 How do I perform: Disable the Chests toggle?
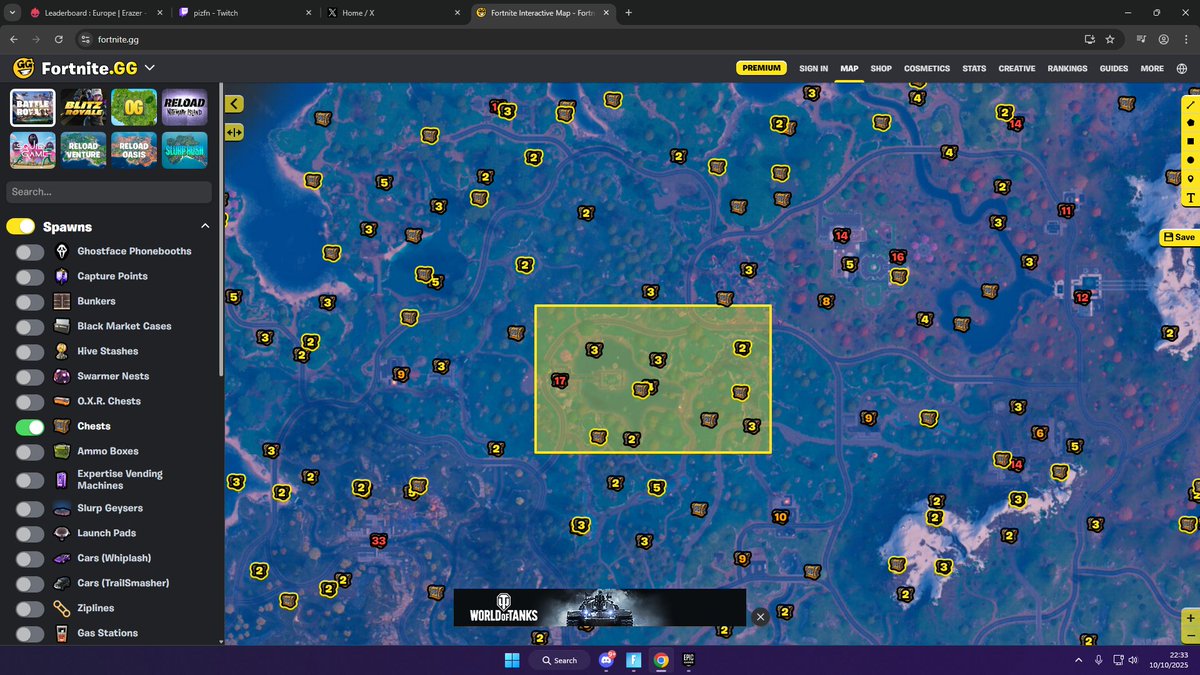pos(30,427)
